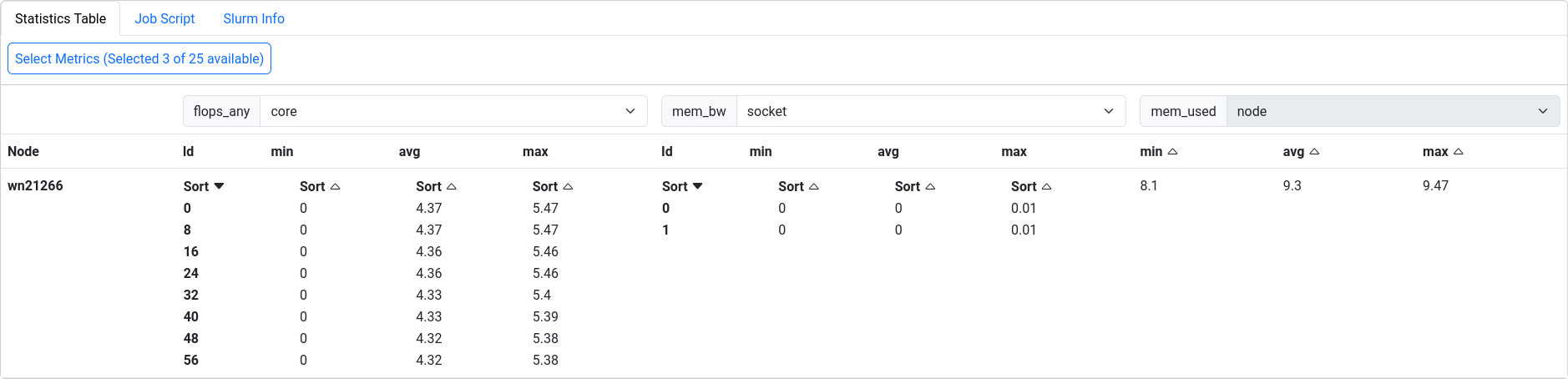Open the Slurm Info tab

(x=254, y=18)
